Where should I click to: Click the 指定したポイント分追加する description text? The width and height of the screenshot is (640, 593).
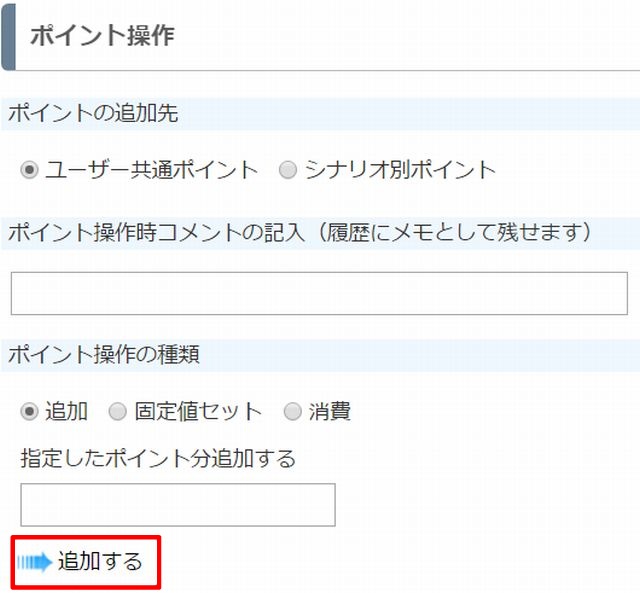click(x=158, y=458)
